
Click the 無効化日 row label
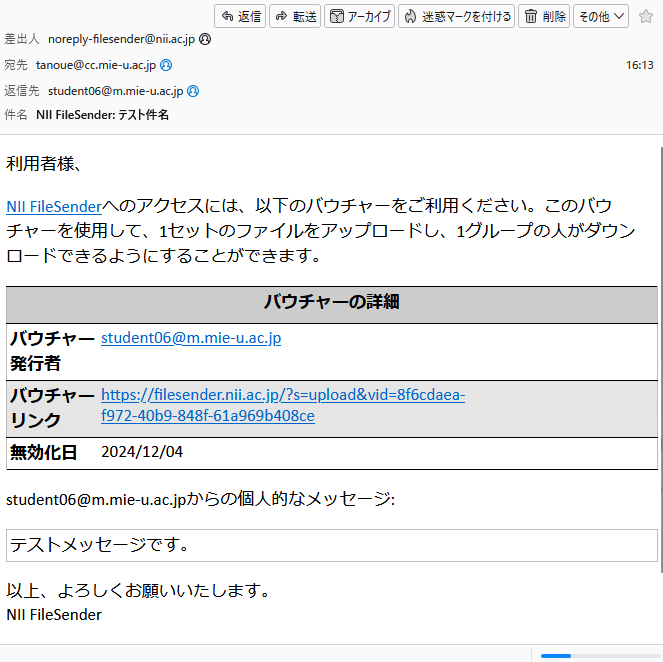click(43, 452)
